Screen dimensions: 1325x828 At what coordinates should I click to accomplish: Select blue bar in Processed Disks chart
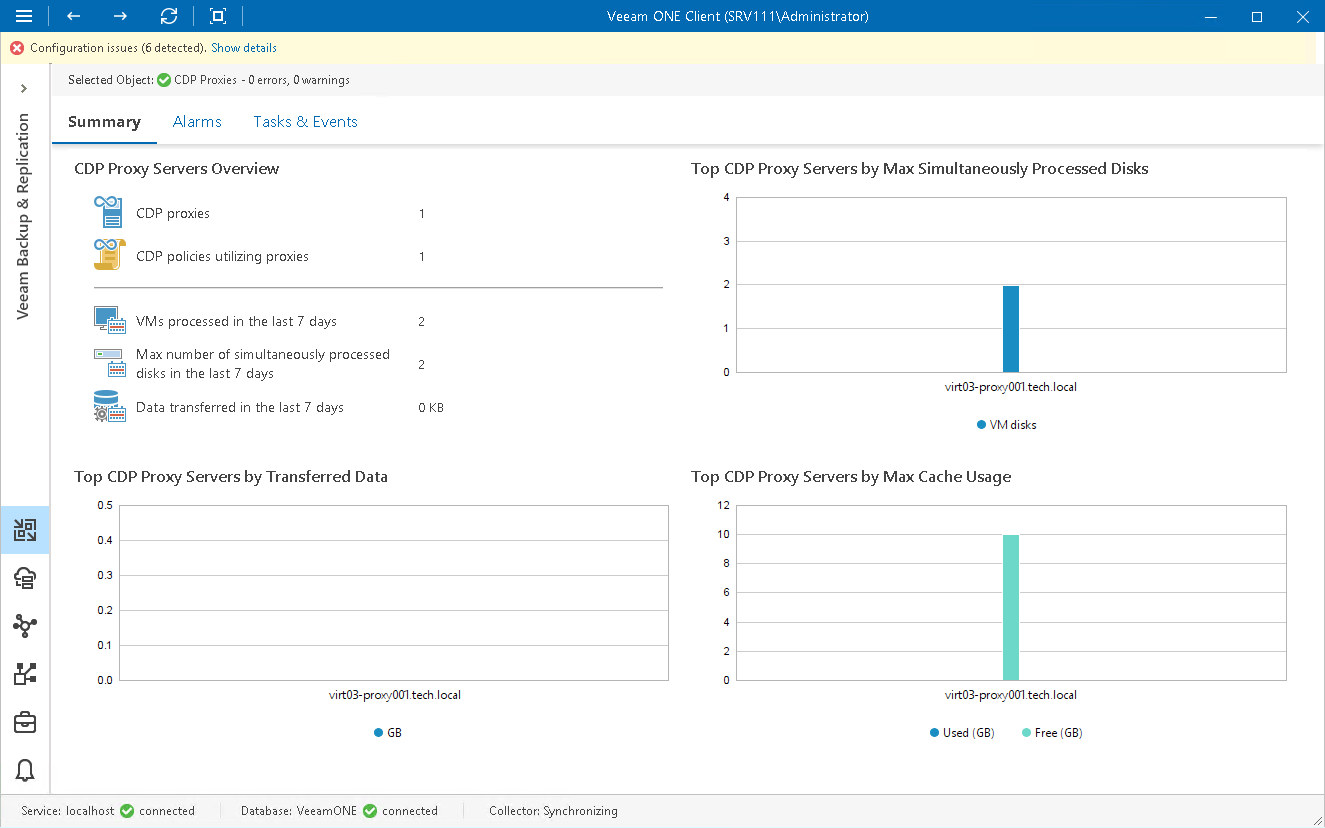1011,329
